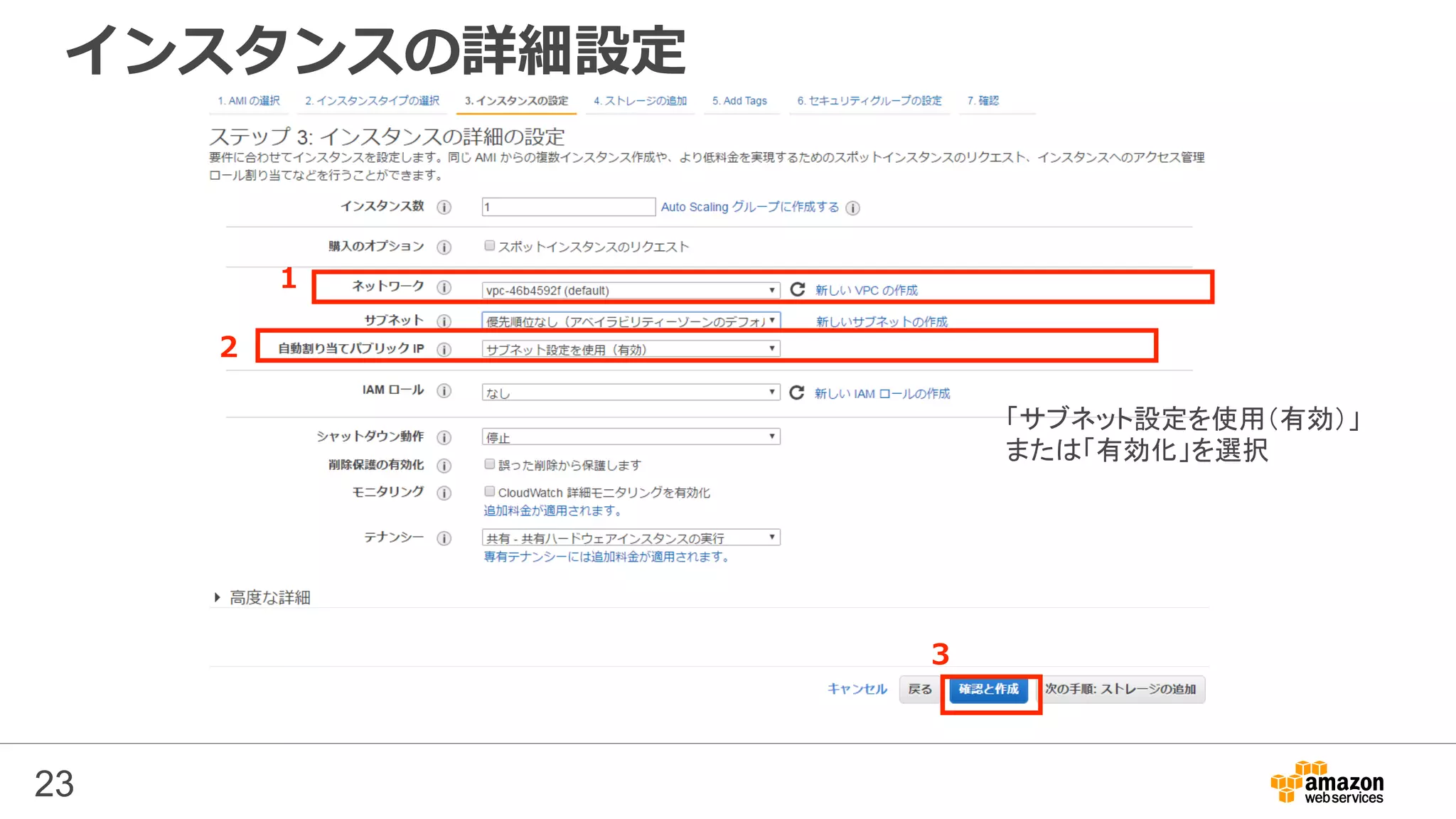The width and height of the screenshot is (1456, 819).
Task: Refresh the IAM role list
Action: pos(797,392)
